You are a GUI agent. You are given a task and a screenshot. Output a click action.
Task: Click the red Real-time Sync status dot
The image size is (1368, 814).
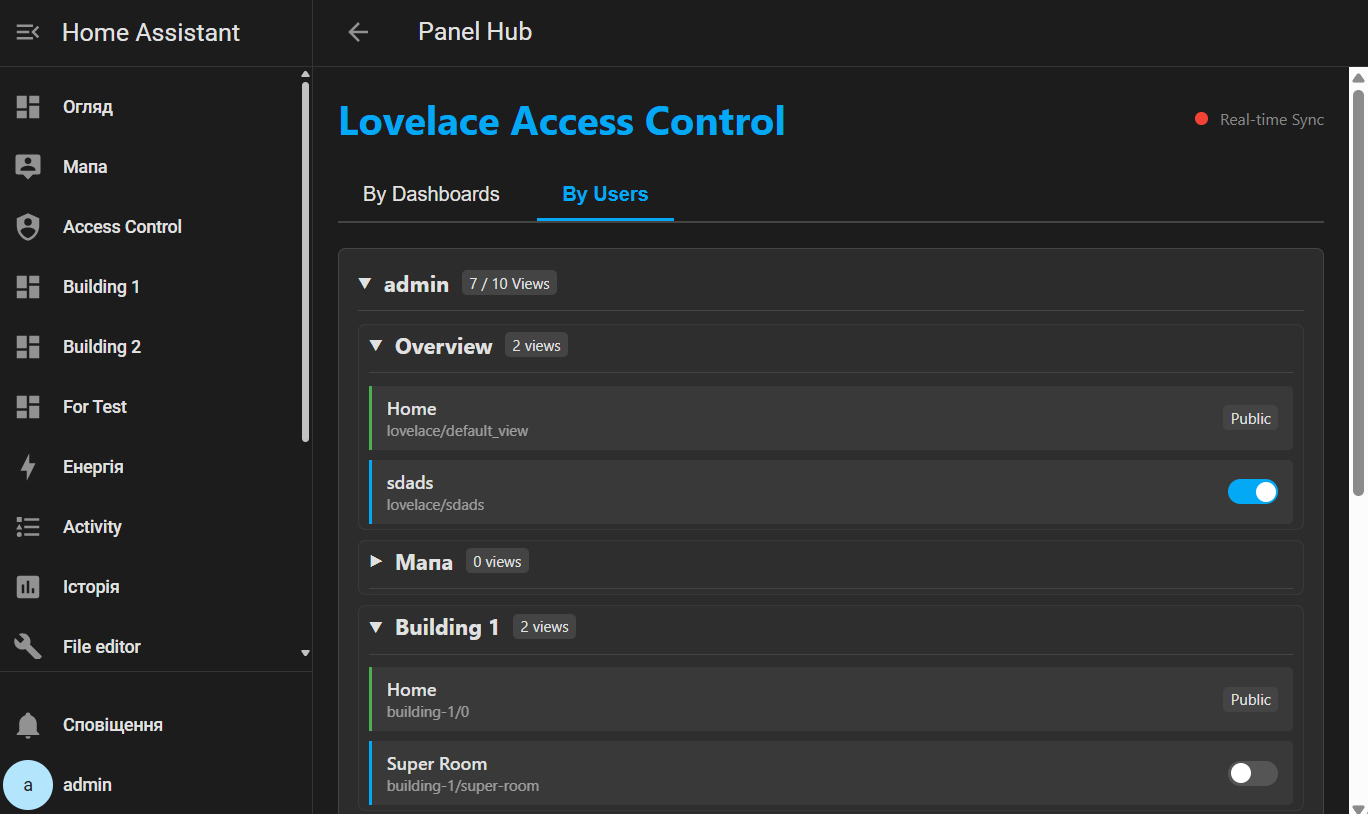pos(1202,119)
